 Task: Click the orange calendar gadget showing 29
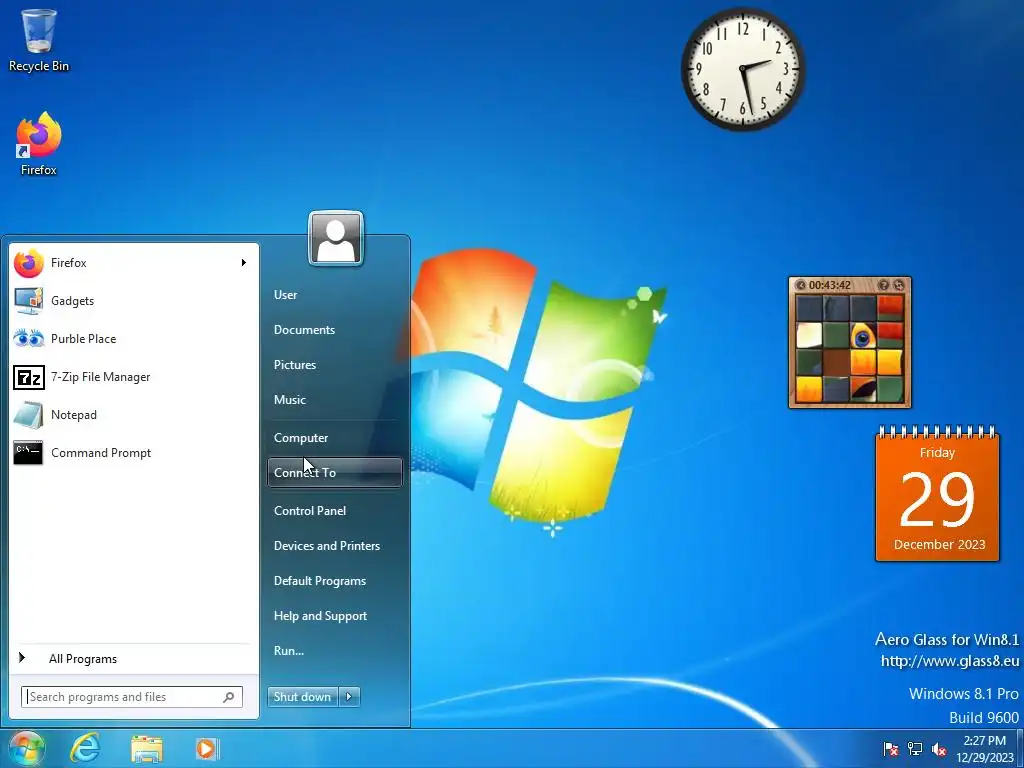point(937,494)
